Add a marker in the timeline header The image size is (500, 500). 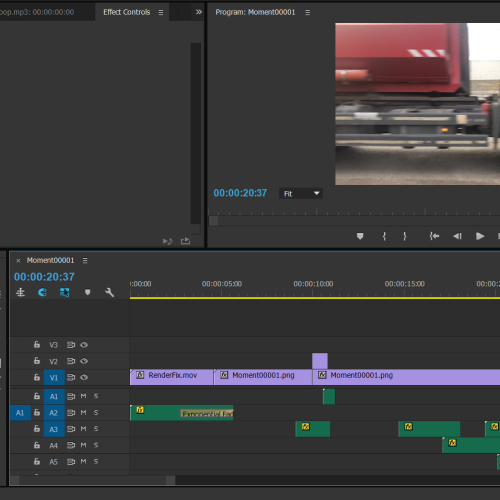pyautogui.click(x=87, y=292)
